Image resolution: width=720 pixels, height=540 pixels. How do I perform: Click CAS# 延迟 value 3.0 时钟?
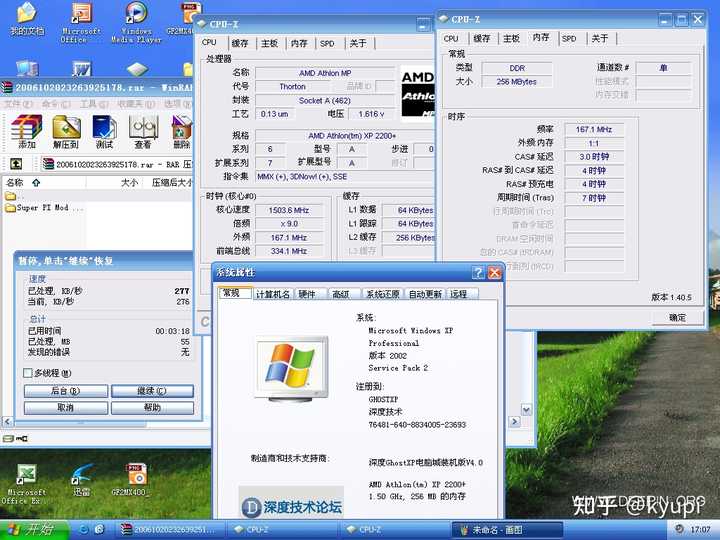click(594, 157)
